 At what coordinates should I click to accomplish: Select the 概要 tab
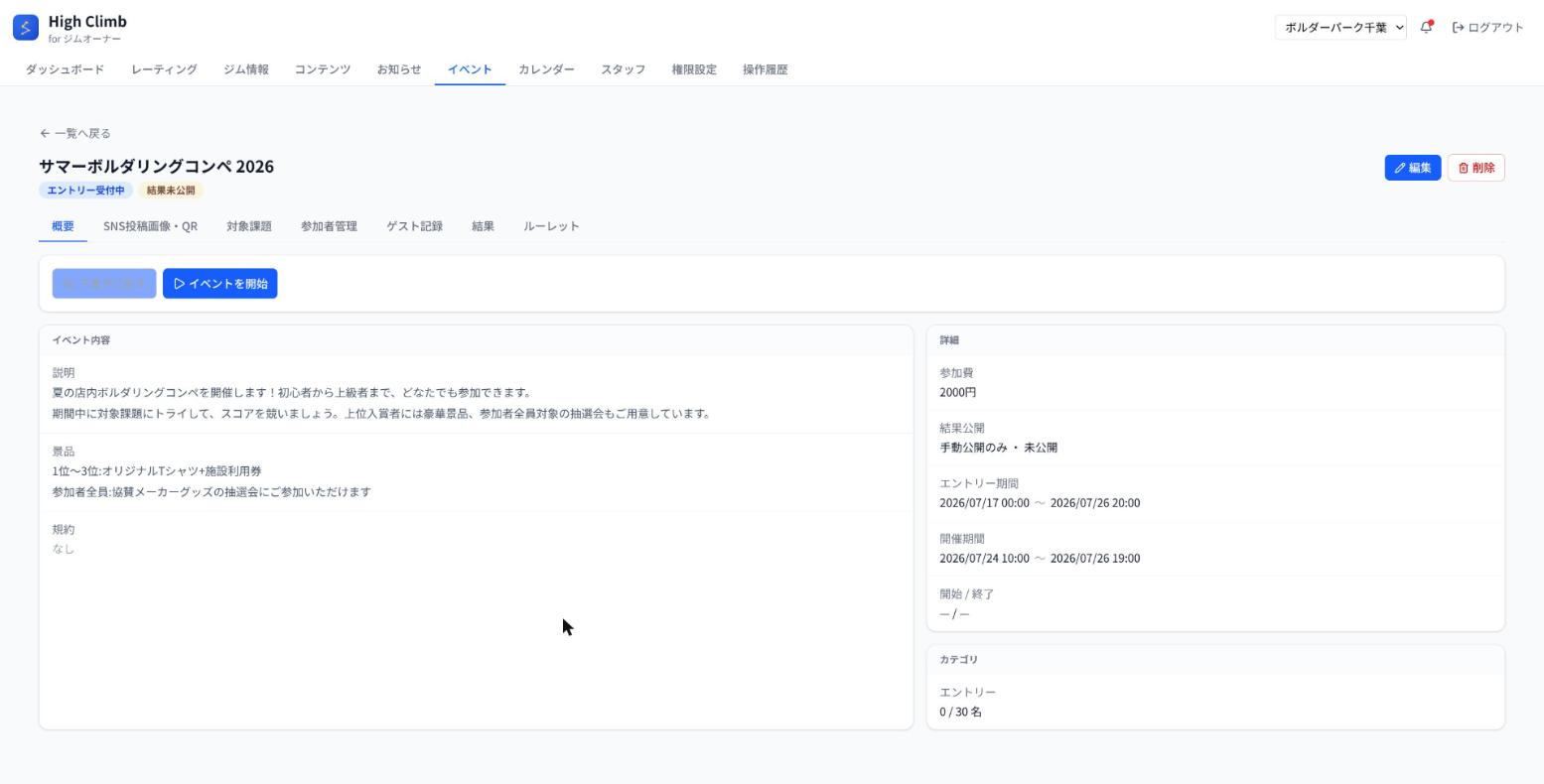coord(63,226)
